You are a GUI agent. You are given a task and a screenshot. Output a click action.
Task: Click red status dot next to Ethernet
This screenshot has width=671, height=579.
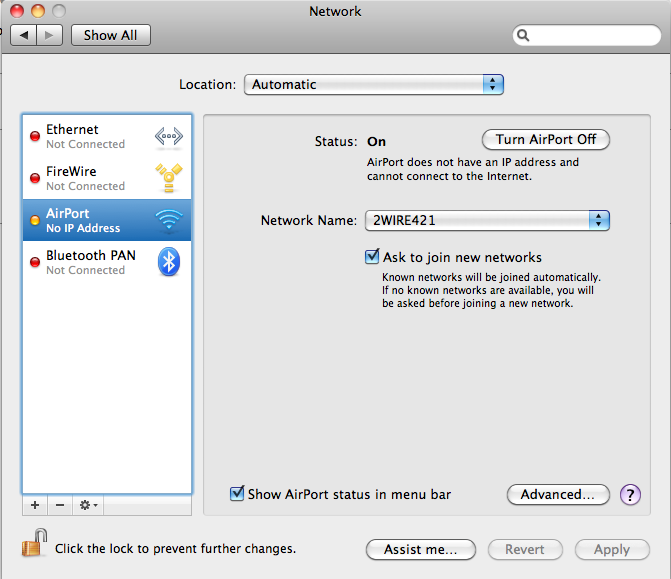(x=35, y=137)
